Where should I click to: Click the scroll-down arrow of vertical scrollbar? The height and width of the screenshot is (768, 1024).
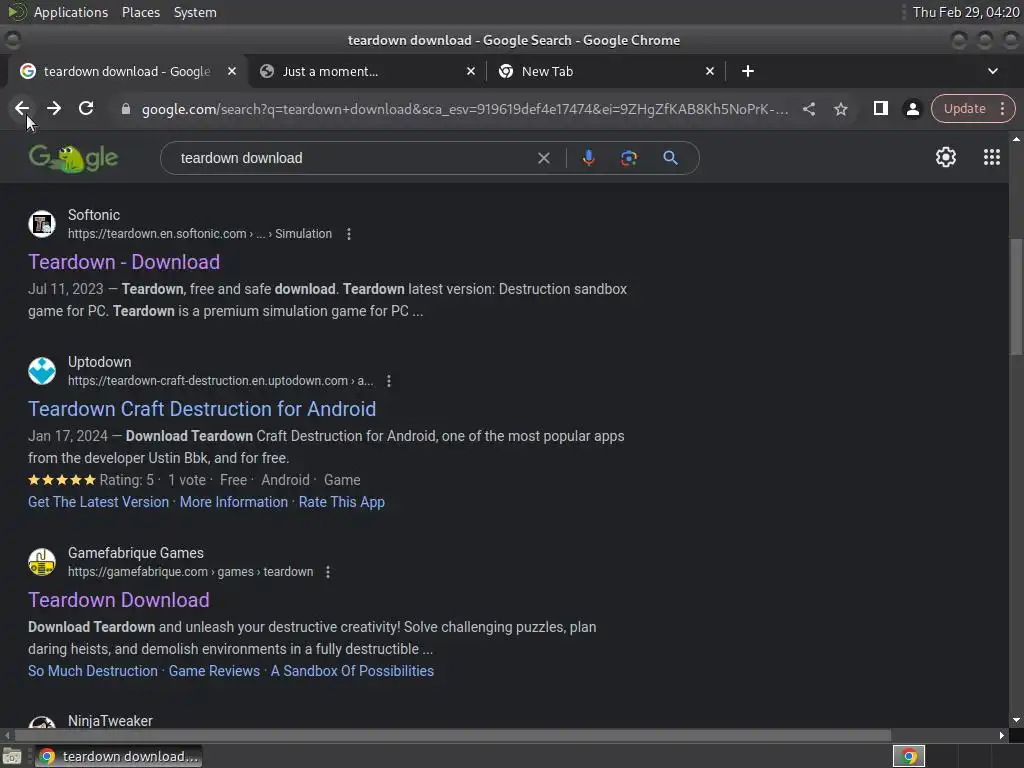[1016, 720]
